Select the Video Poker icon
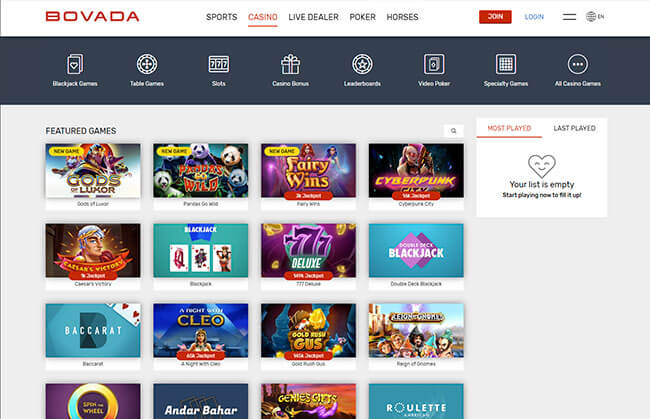The image size is (650, 419). pos(434,64)
